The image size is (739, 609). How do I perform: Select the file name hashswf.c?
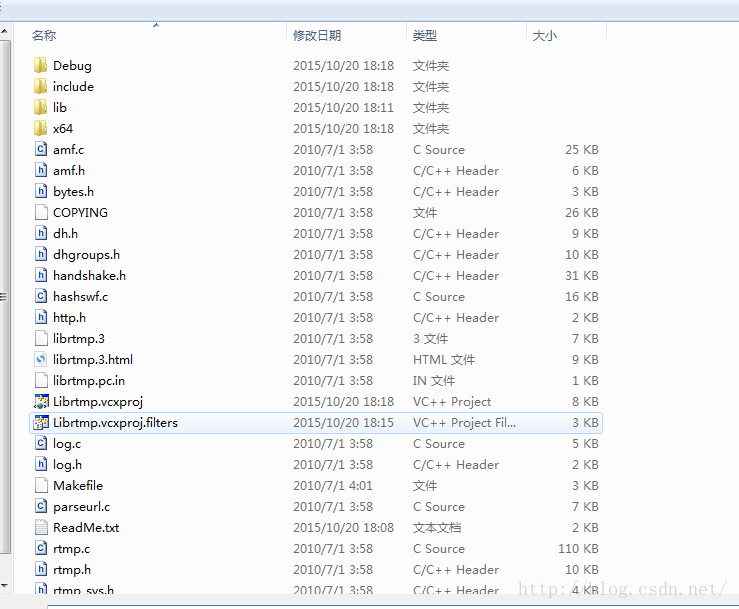[x=81, y=296]
